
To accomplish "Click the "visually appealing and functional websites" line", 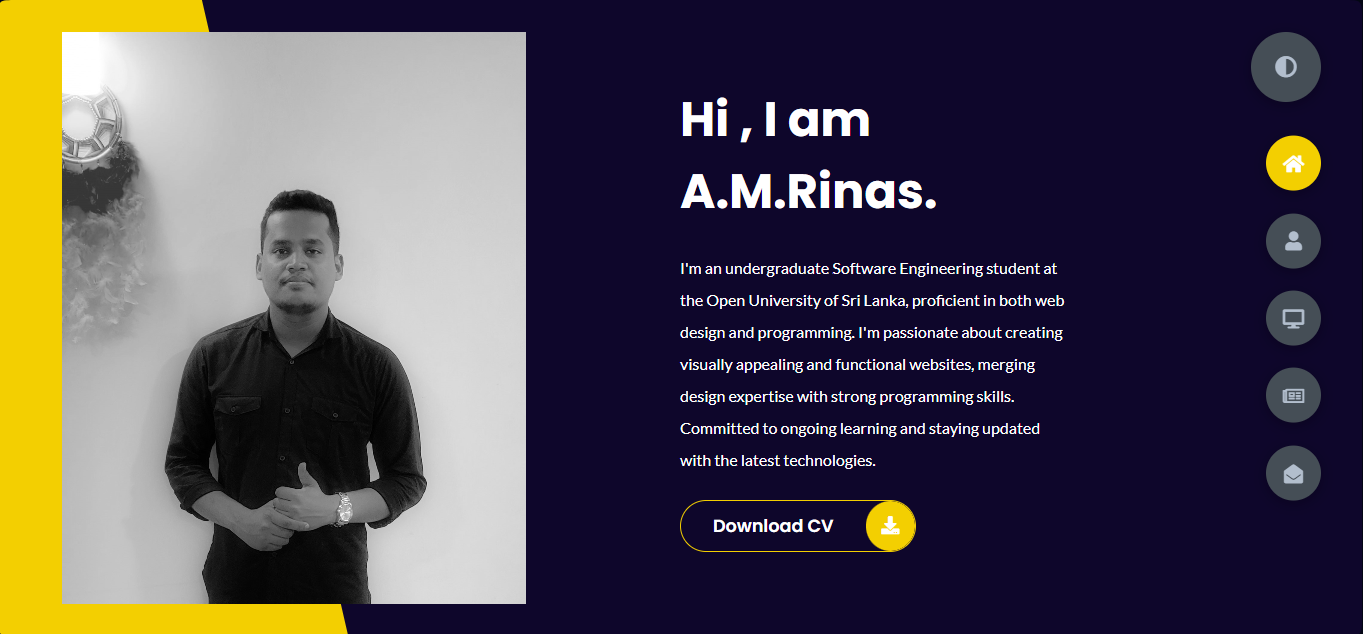I will click(x=858, y=365).
